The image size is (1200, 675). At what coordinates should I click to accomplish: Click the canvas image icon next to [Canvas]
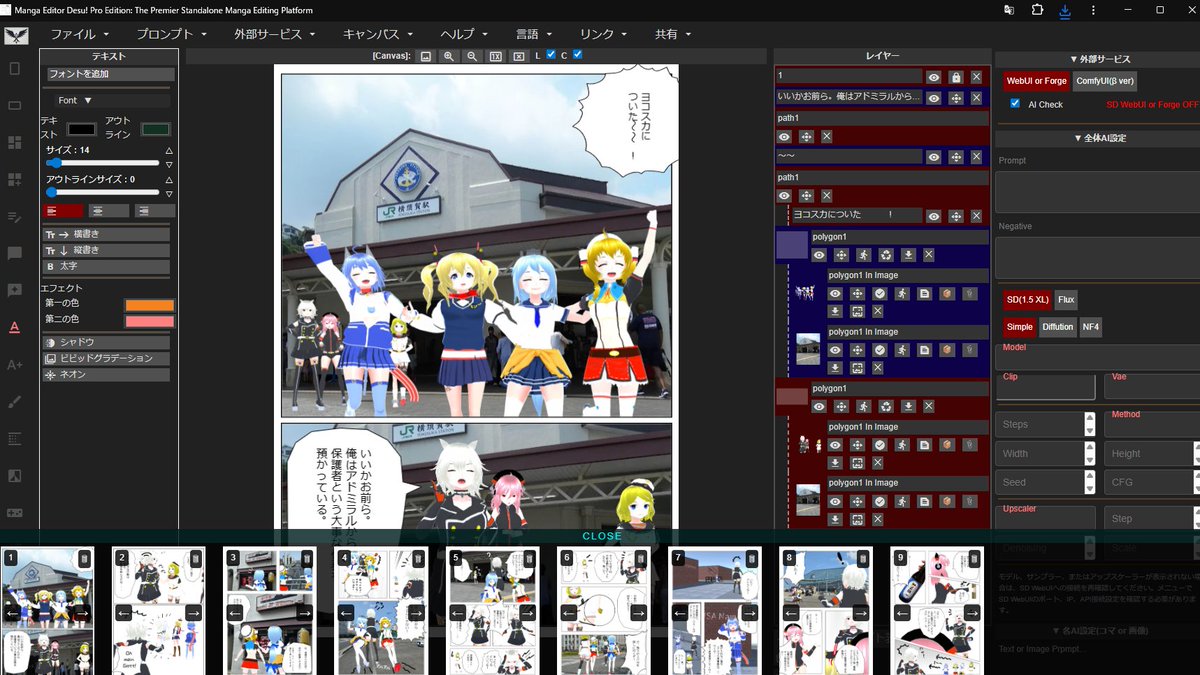[426, 56]
